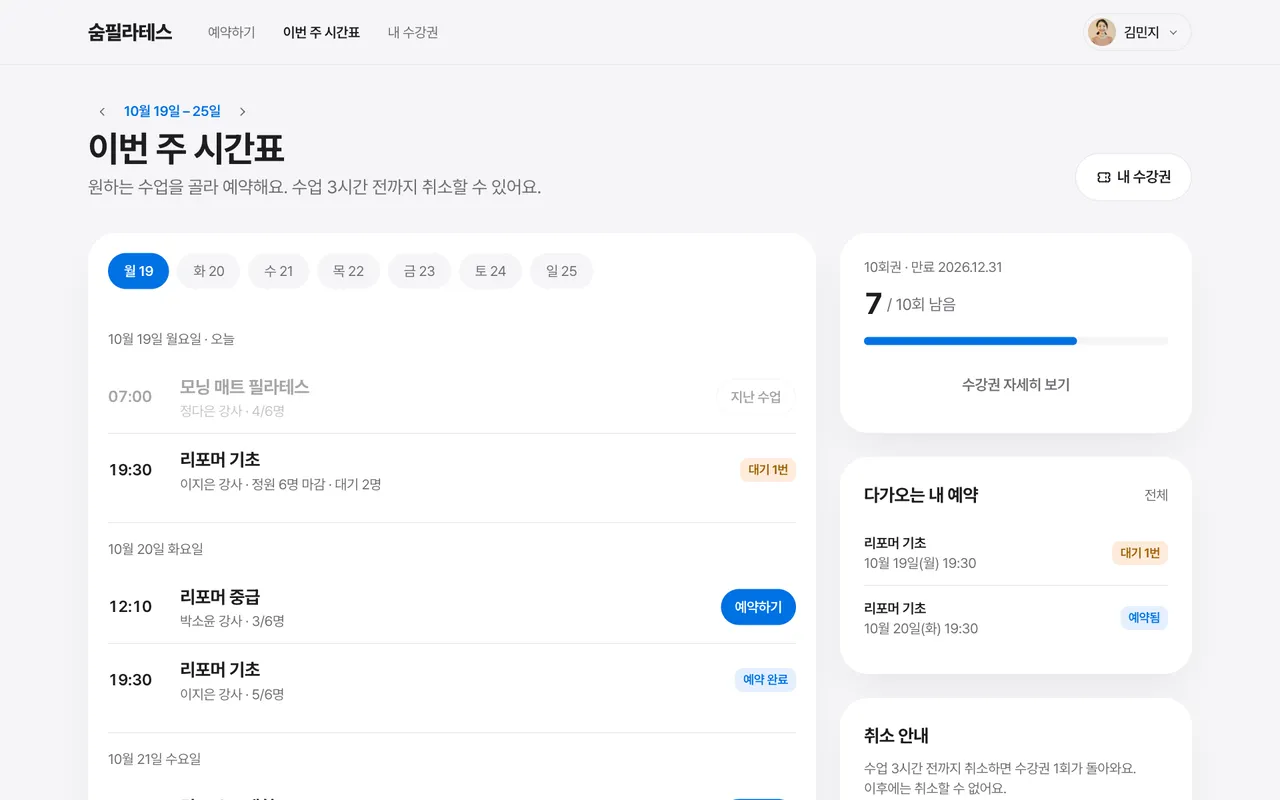Image resolution: width=1280 pixels, height=800 pixels.
Task: Click 10회권 · 만료 2026.12.31 text
Action: click(x=933, y=267)
